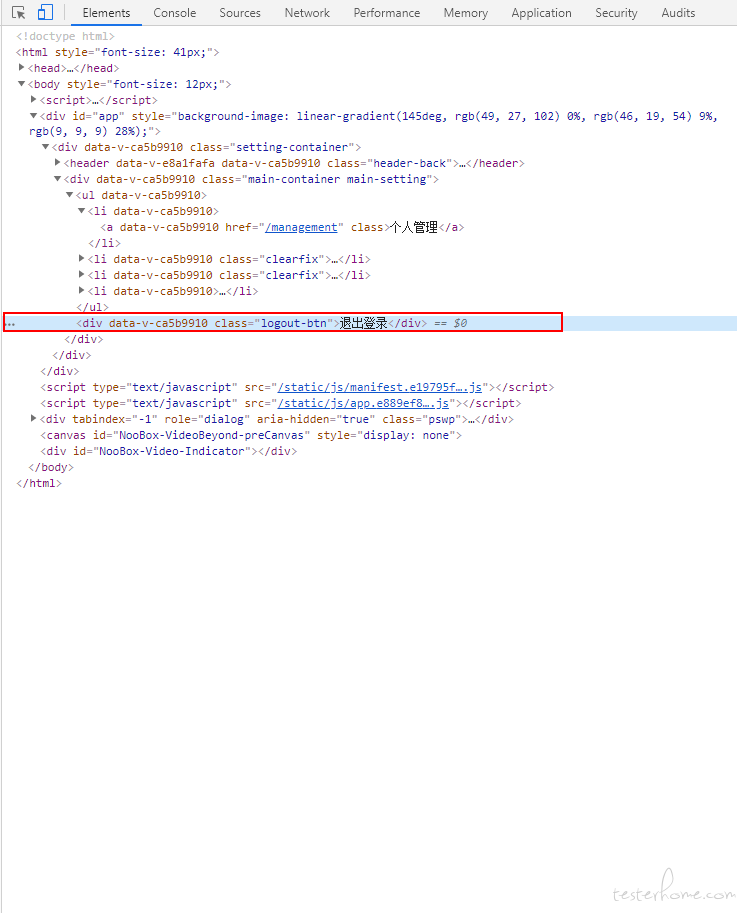Collapse the first li containing the management link

pos(82,211)
